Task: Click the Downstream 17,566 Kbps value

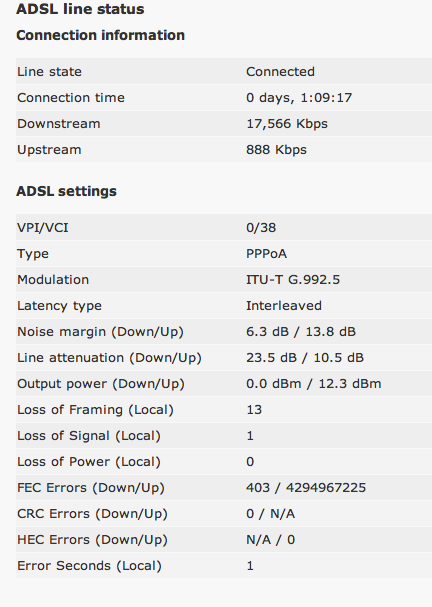Action: tap(287, 124)
